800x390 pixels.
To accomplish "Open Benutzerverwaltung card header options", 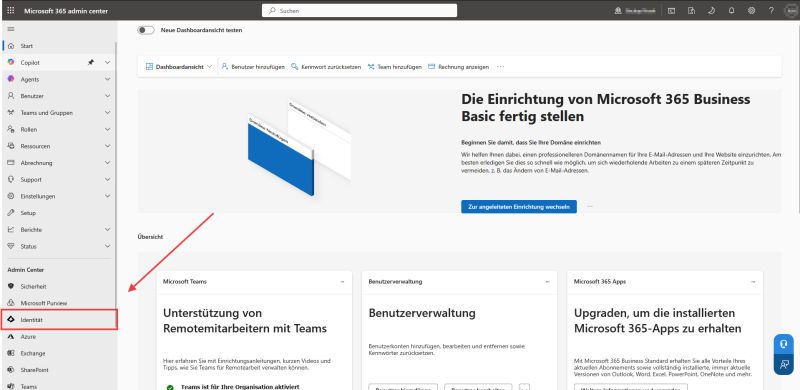I will pyautogui.click(x=547, y=282).
